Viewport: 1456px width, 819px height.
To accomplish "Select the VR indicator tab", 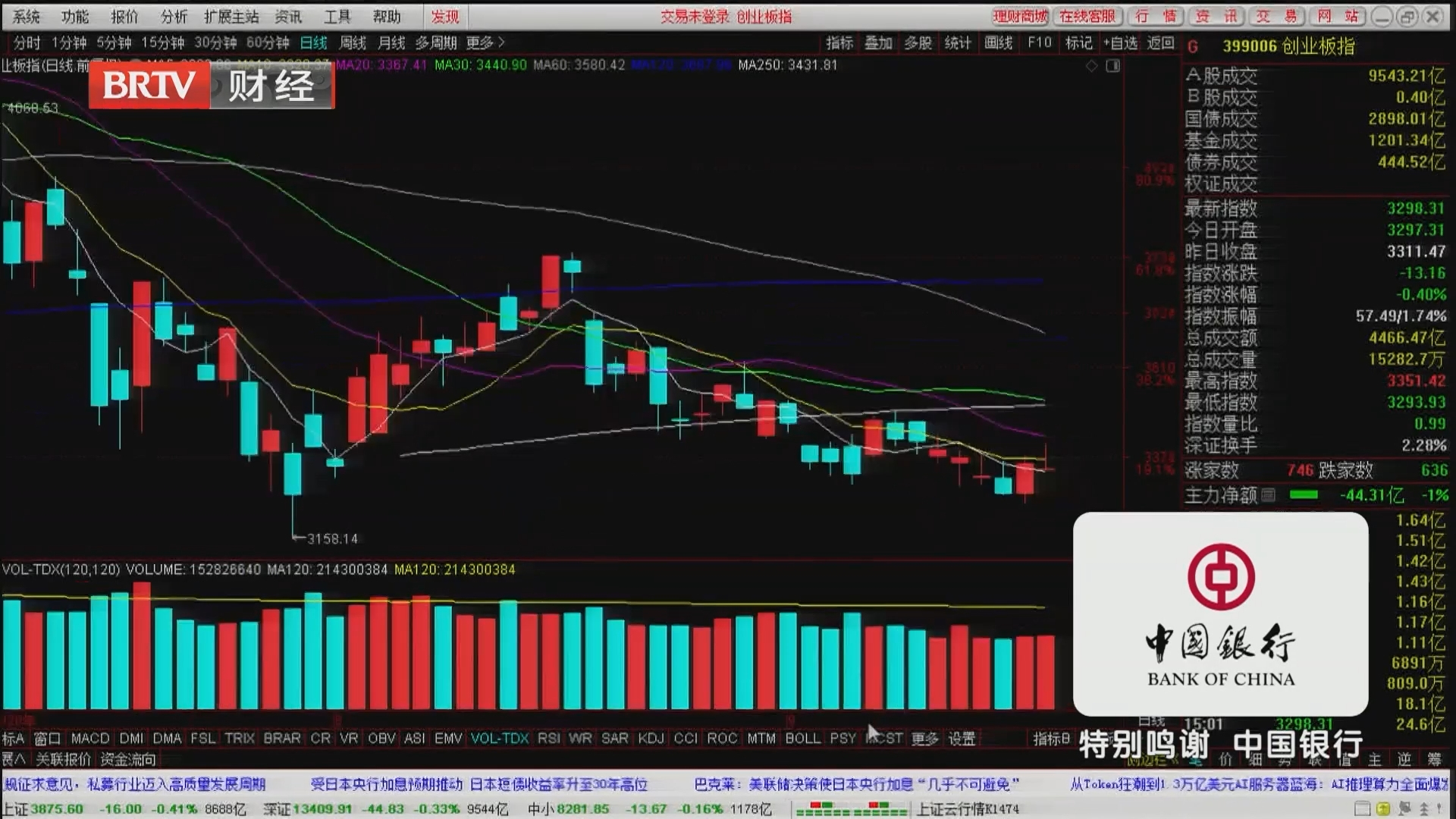I will click(x=349, y=738).
